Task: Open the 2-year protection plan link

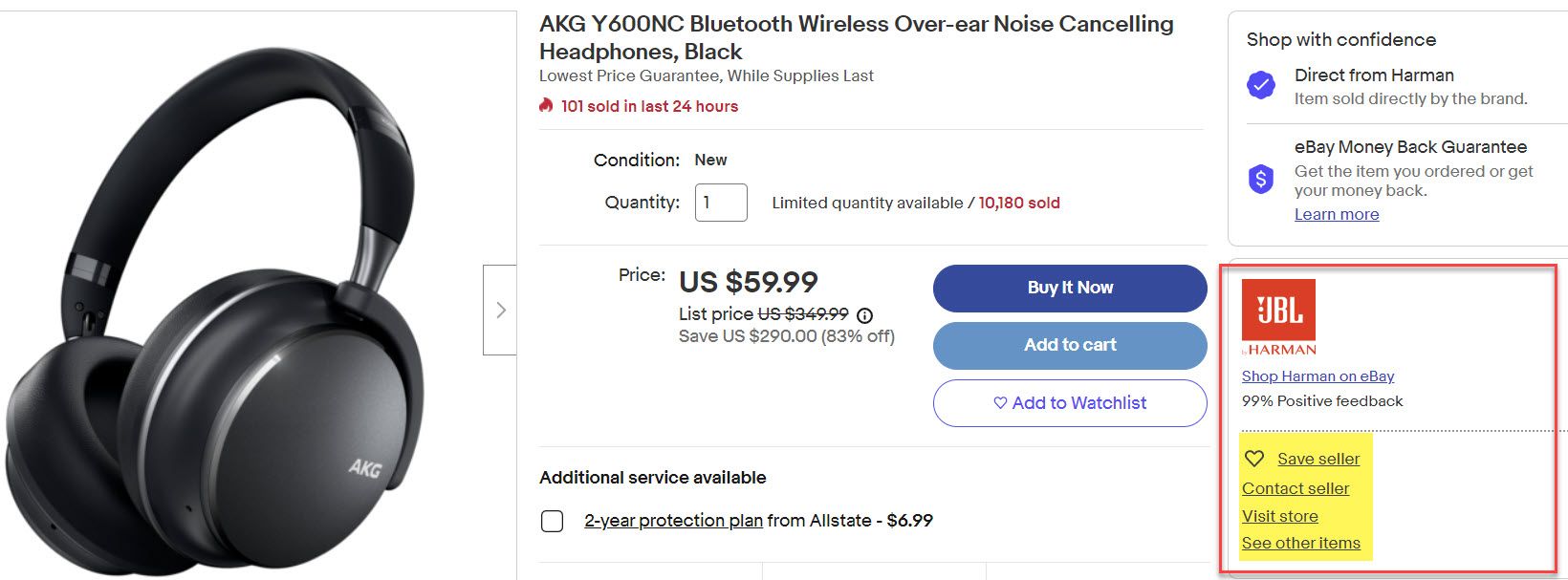Action: (673, 521)
